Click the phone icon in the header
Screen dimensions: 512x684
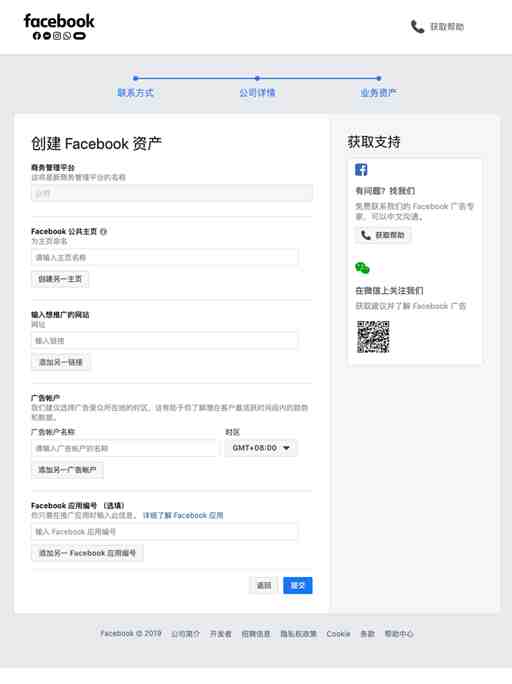[417, 27]
